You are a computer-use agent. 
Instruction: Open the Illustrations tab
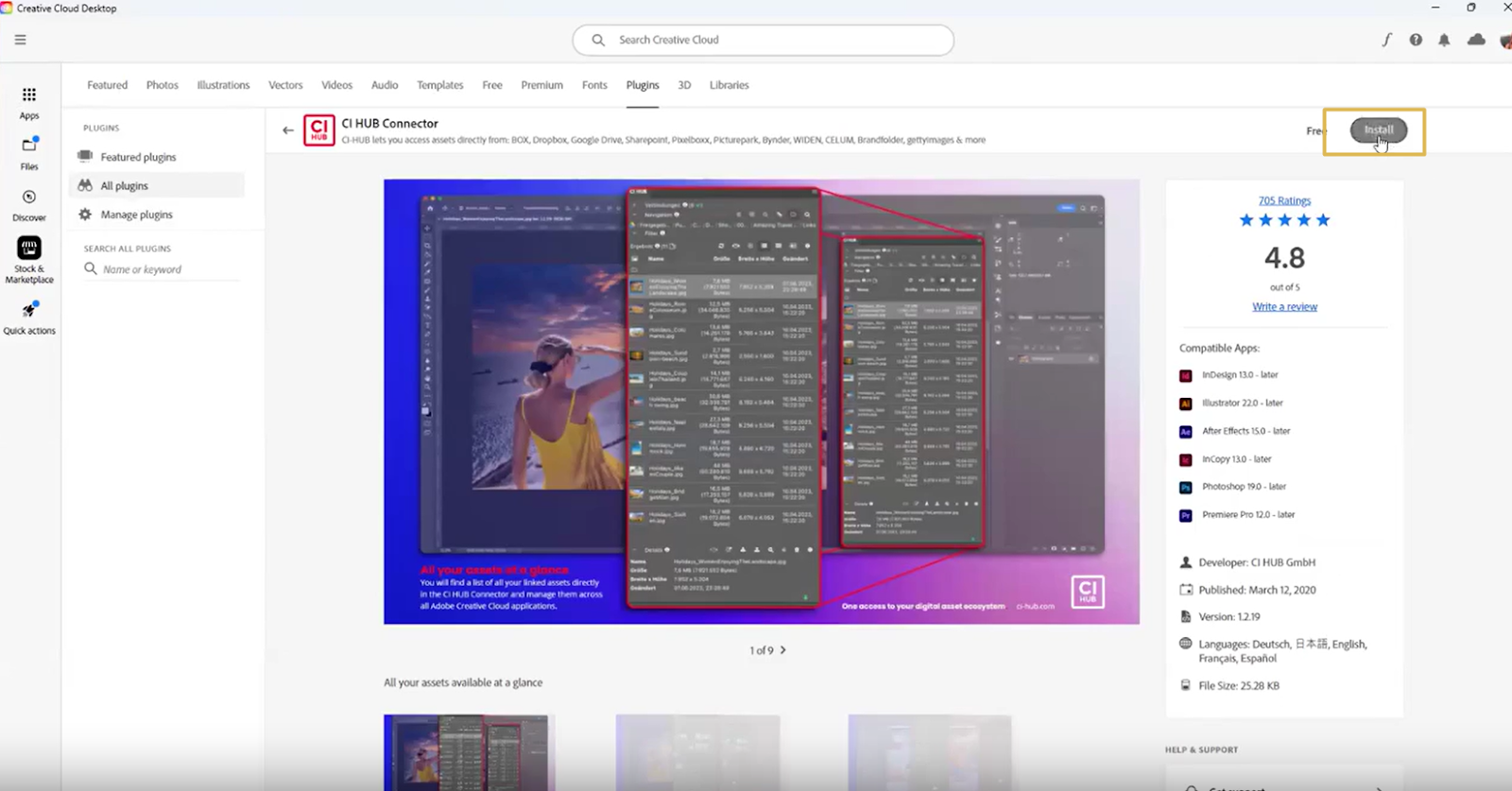(x=223, y=85)
